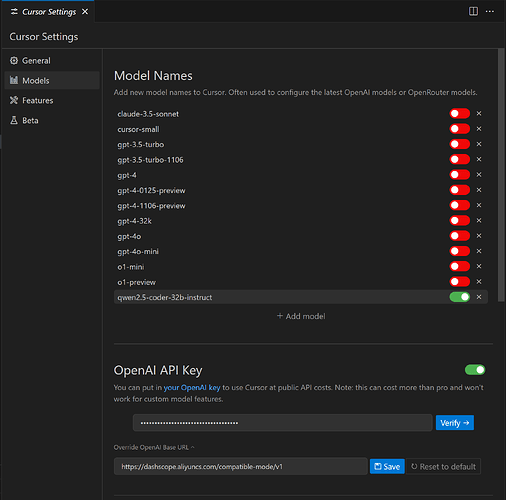506x500 pixels.
Task: Turn on the gpt-4 model toggle
Action: click(x=460, y=175)
